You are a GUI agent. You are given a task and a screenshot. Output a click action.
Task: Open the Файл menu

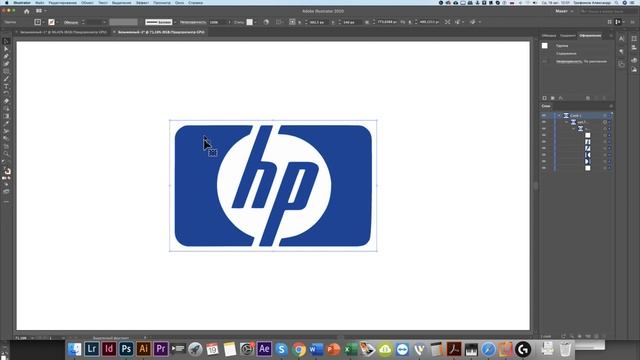[40, 2]
